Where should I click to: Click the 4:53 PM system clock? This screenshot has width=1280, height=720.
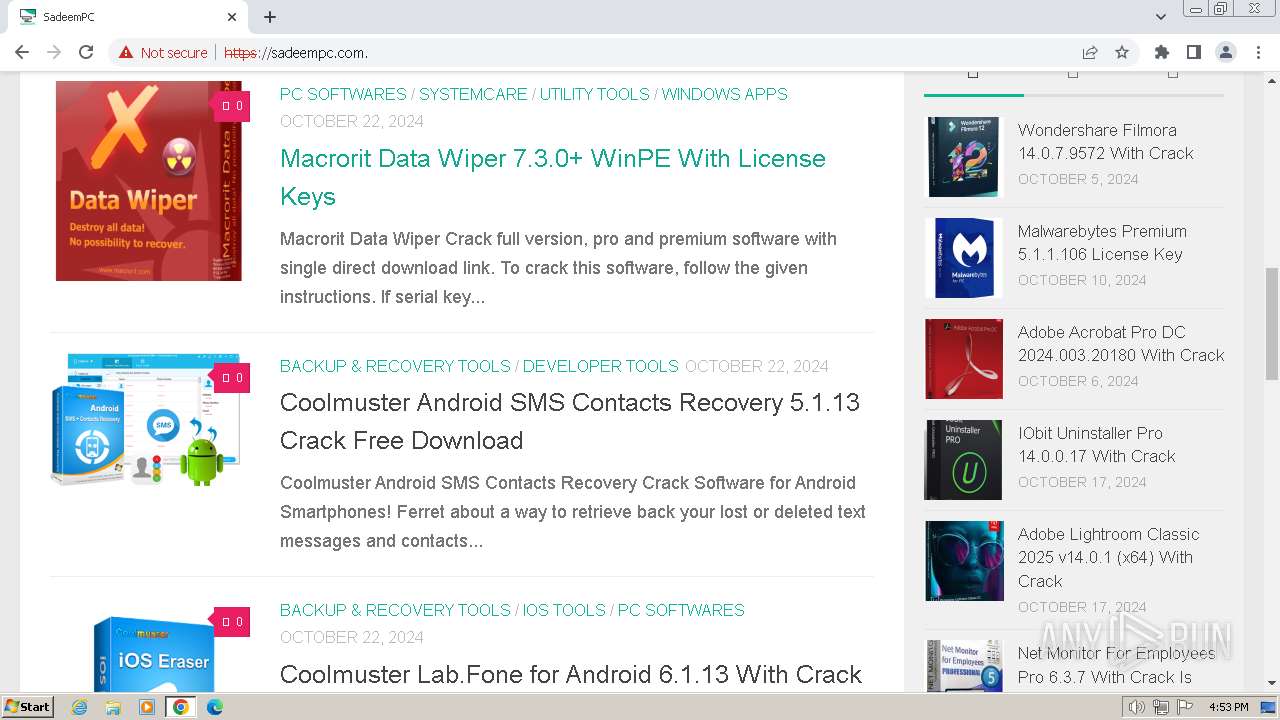click(1228, 707)
